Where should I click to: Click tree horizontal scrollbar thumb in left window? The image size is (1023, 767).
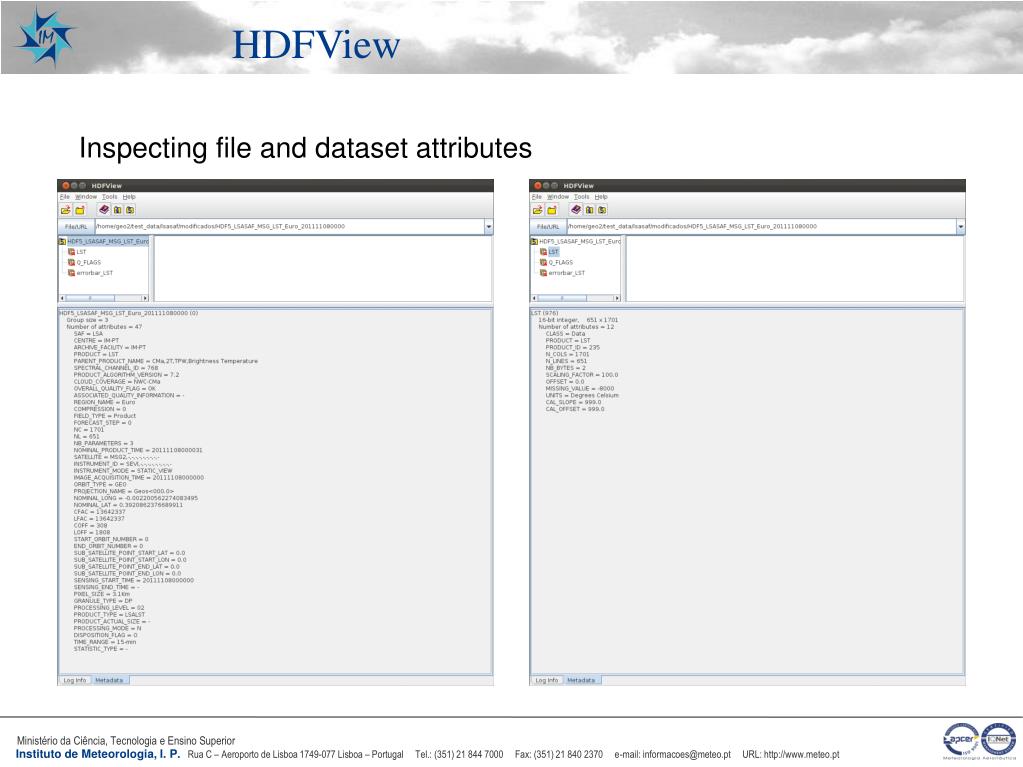(x=90, y=298)
